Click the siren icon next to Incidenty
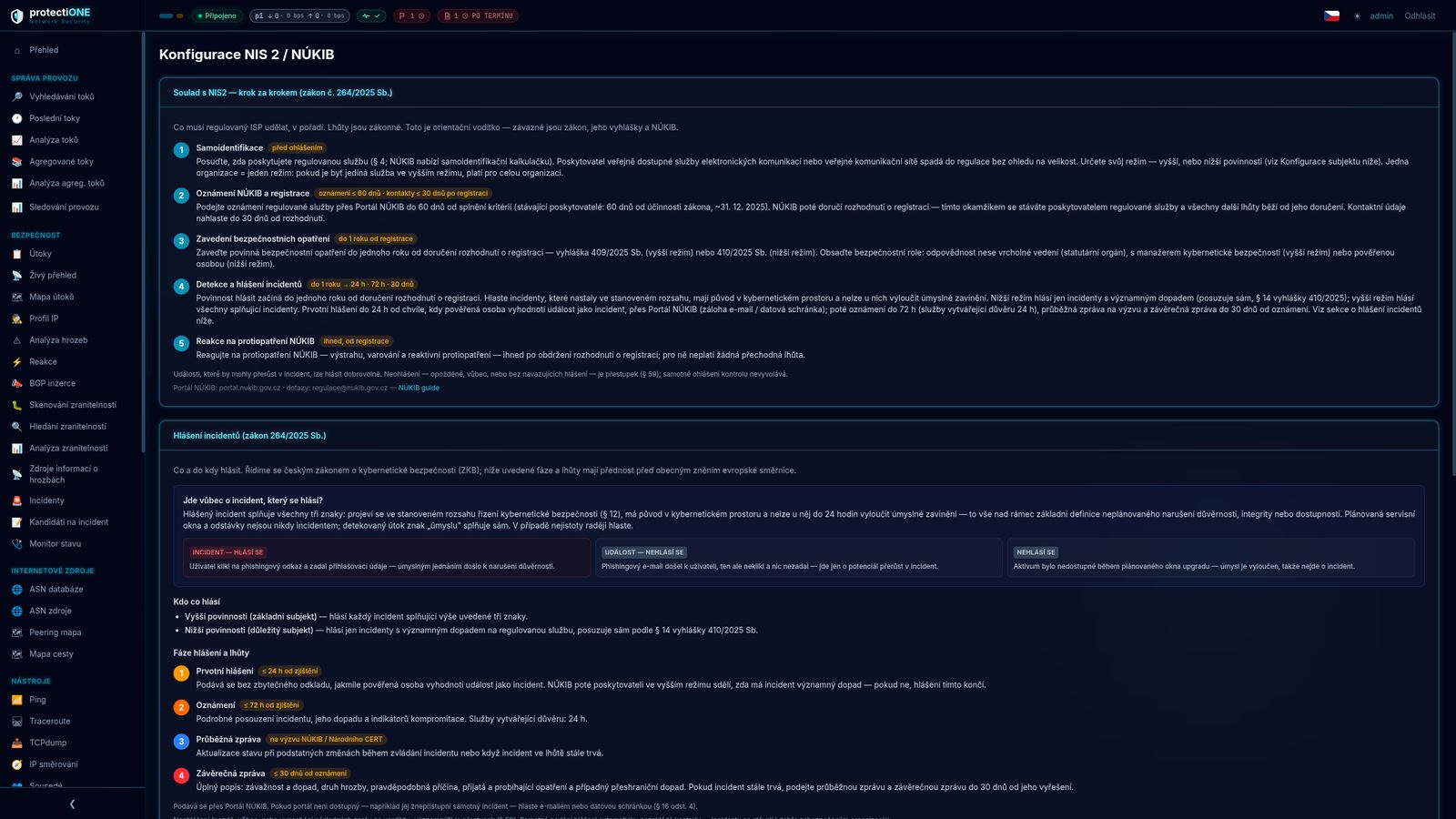 pos(16,501)
